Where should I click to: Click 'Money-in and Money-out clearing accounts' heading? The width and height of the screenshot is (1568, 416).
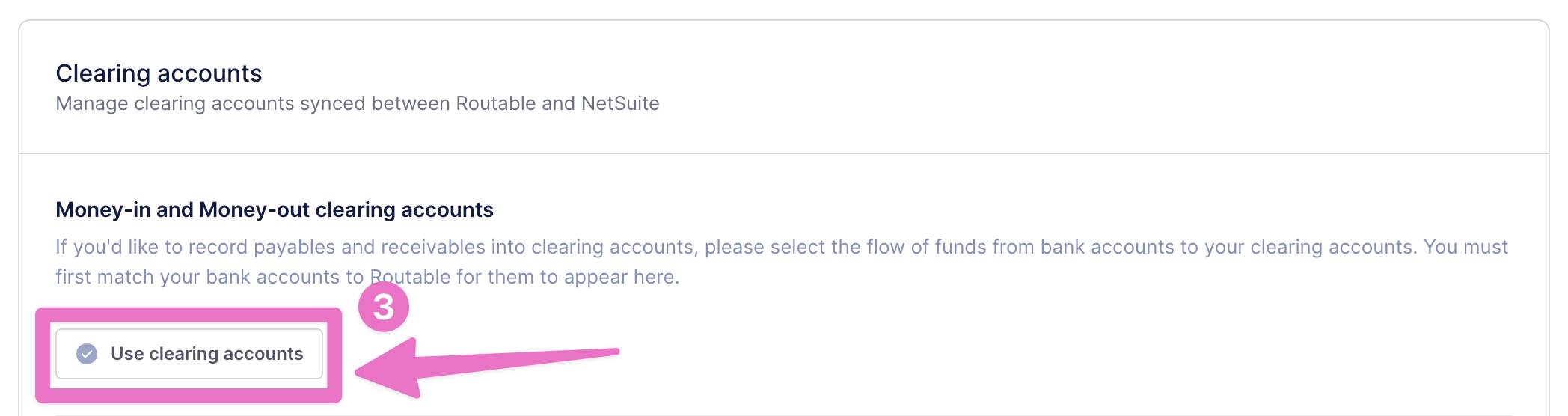[x=275, y=209]
